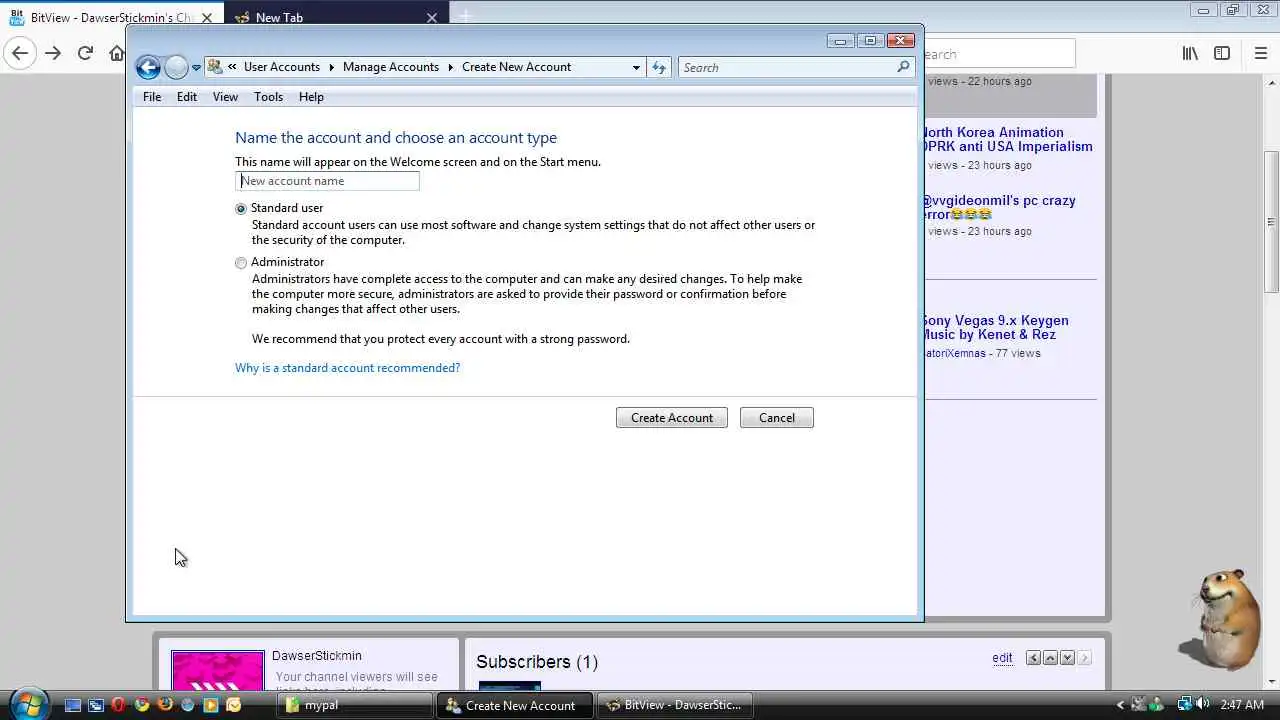Open the View menu
1280x720 pixels.
point(225,97)
